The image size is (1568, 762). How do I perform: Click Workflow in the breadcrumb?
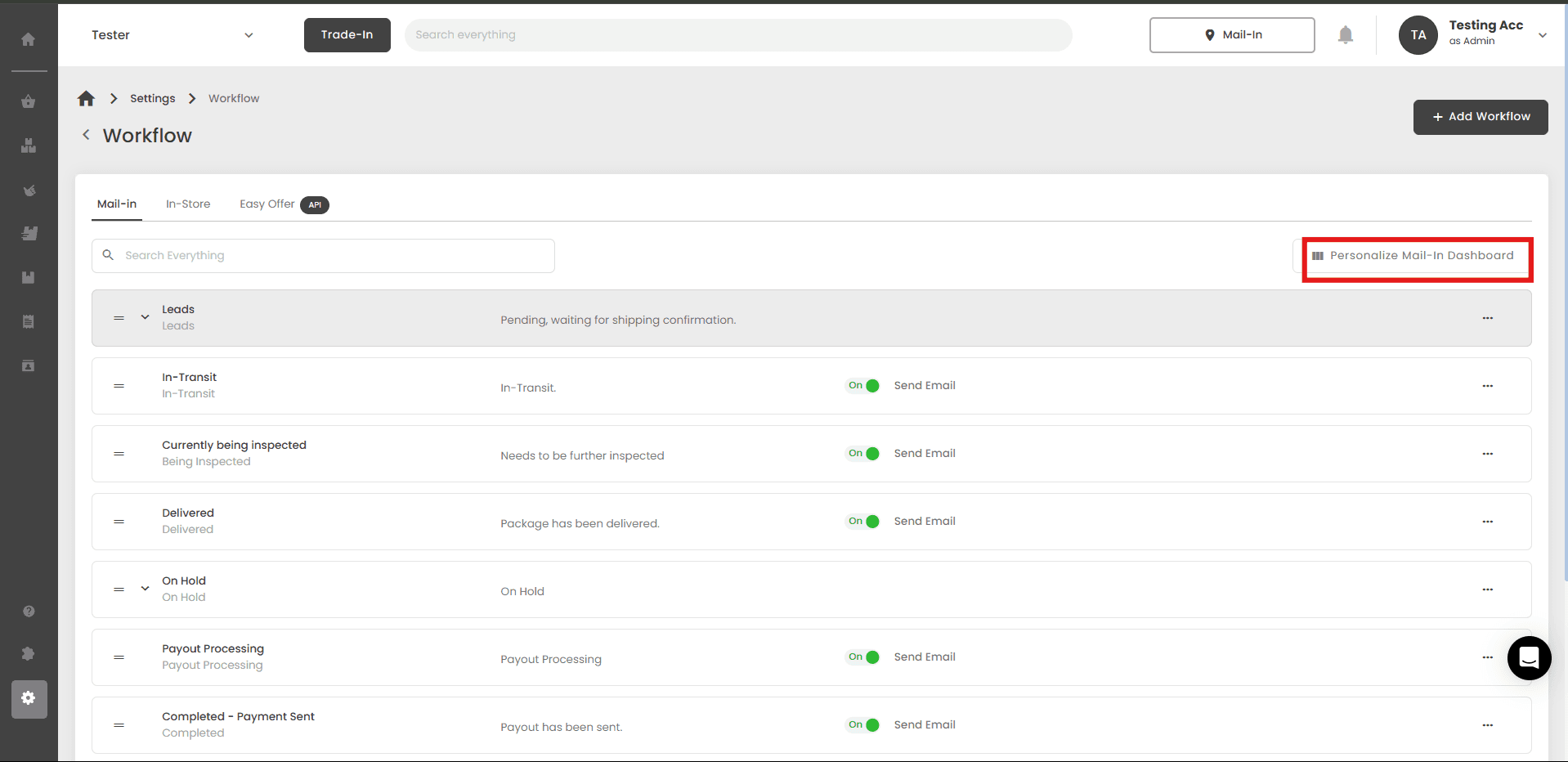point(234,98)
